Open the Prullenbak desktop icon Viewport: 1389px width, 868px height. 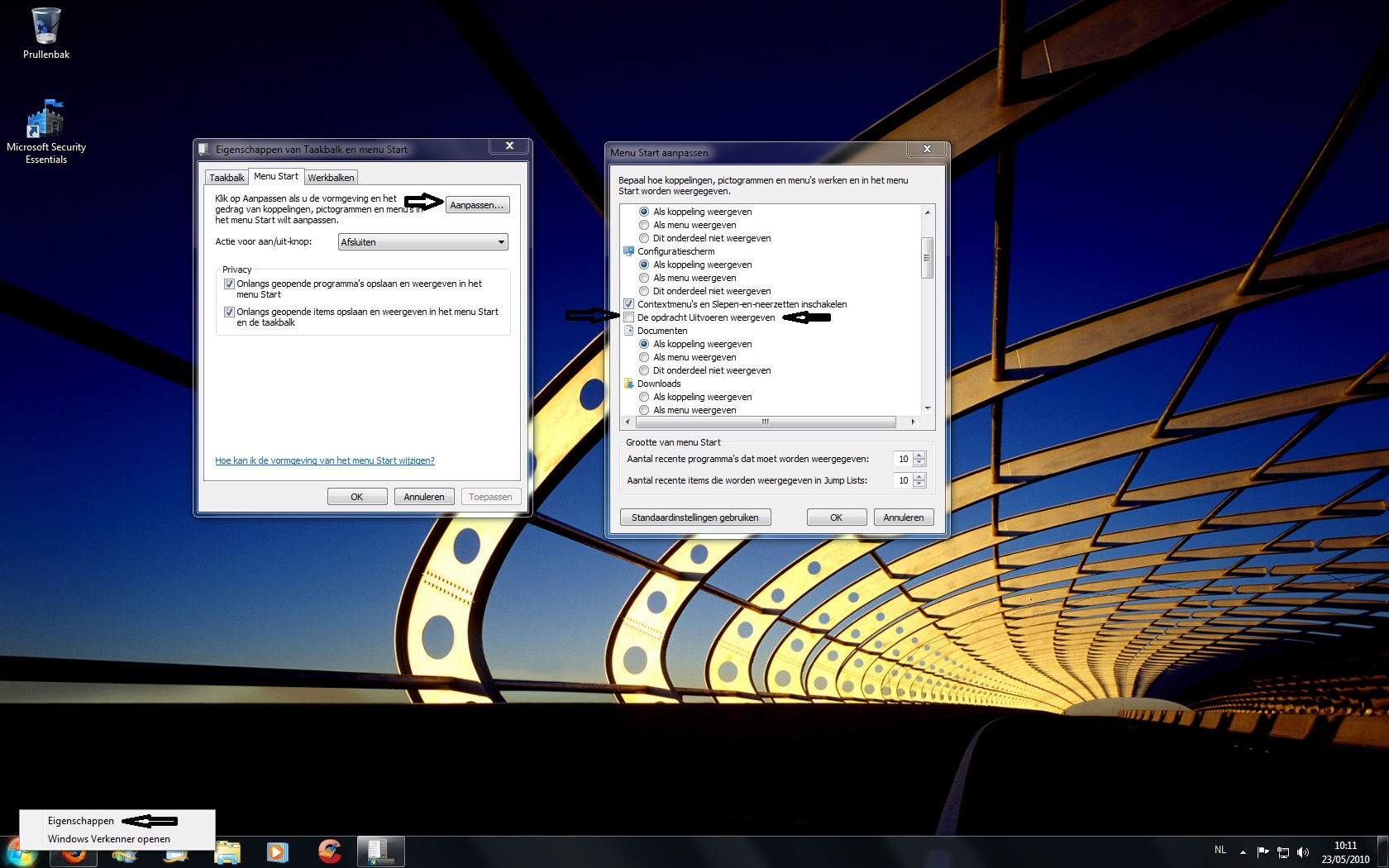pyautogui.click(x=45, y=33)
